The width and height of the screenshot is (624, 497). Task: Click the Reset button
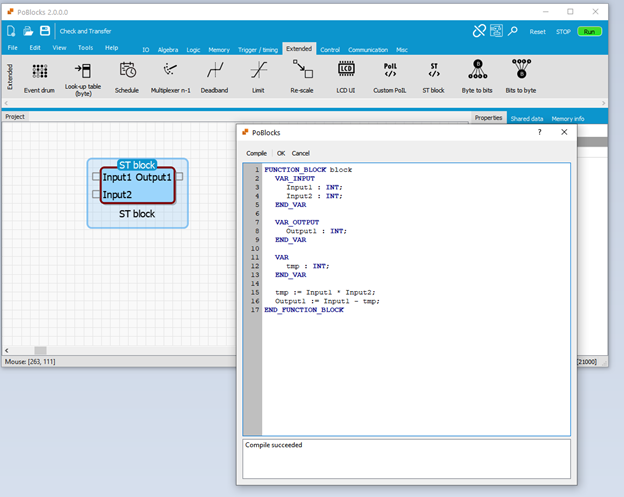(x=537, y=31)
